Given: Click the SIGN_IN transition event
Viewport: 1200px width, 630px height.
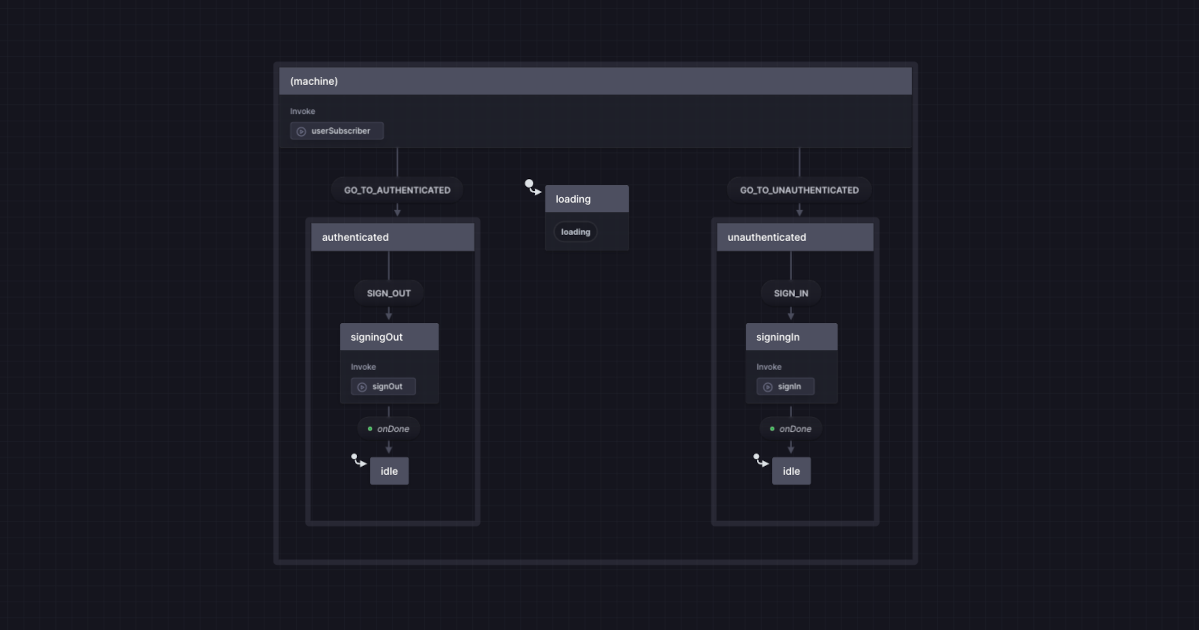Looking at the screenshot, I should tap(791, 293).
